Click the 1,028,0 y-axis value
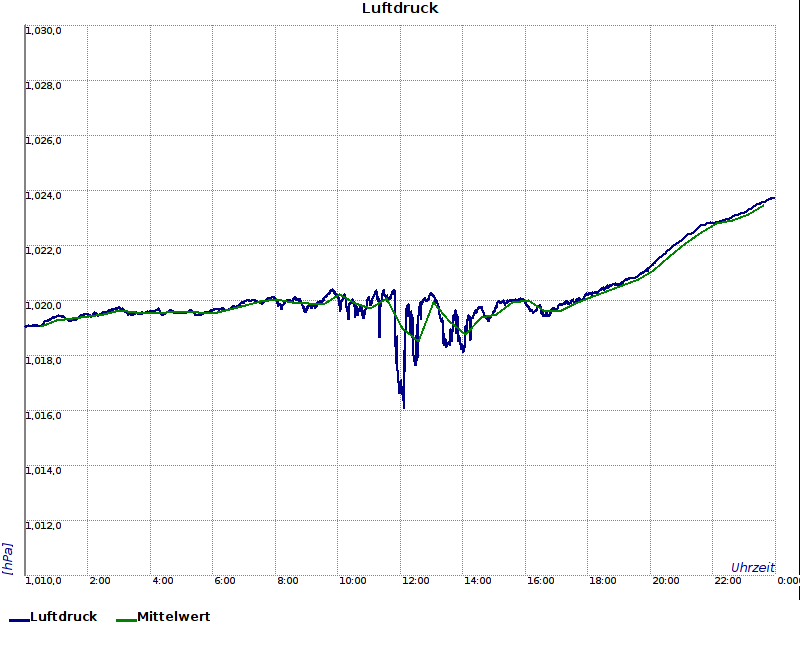The image size is (800, 650). click(43, 86)
